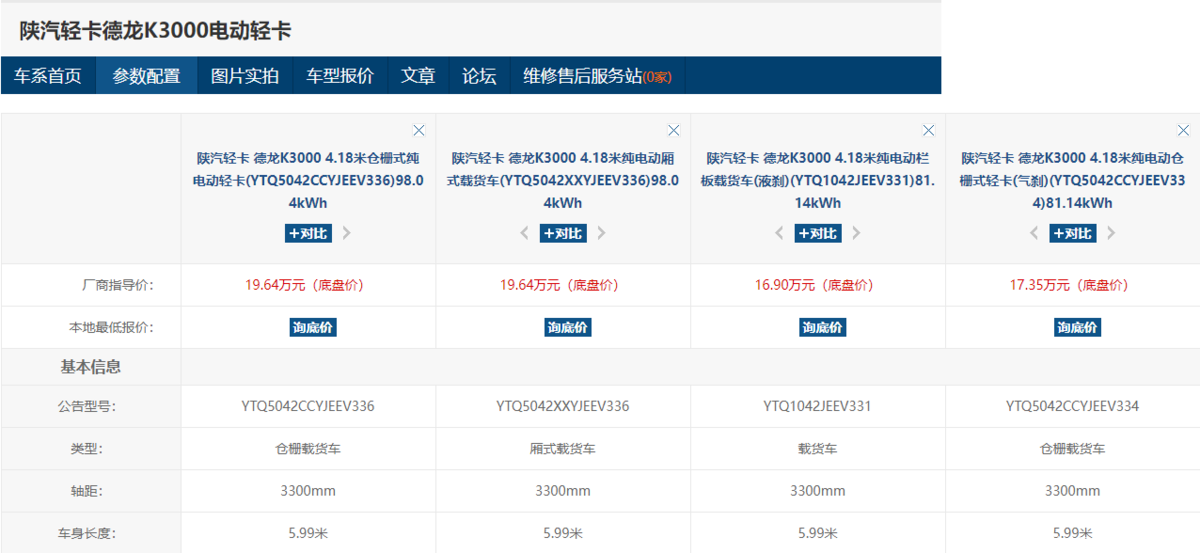Add YTQ5042CCYJEEV336 model to 对比 comparison

tap(308, 233)
